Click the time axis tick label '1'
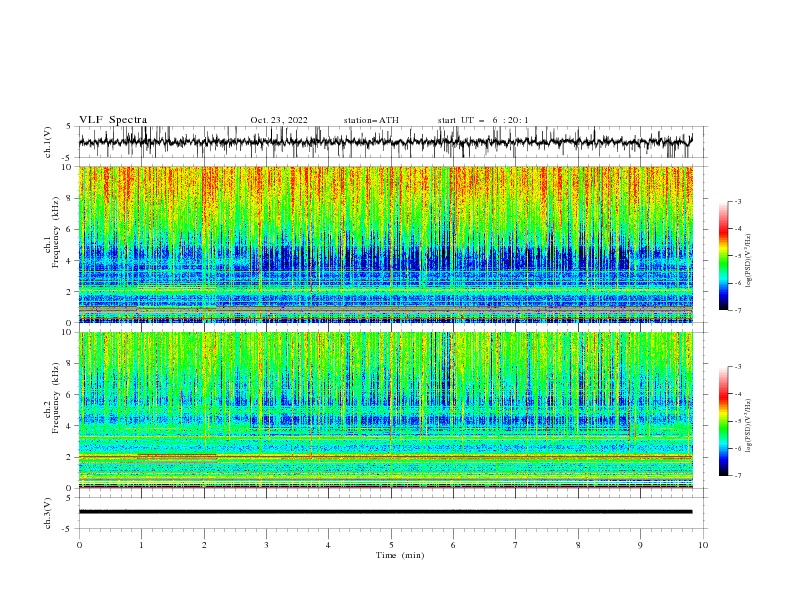 click(141, 545)
